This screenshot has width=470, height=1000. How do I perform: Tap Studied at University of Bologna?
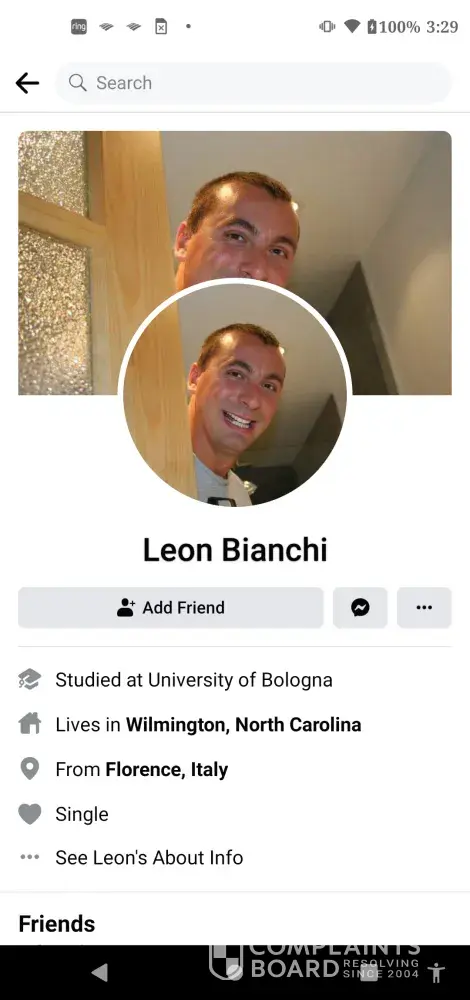point(194,680)
